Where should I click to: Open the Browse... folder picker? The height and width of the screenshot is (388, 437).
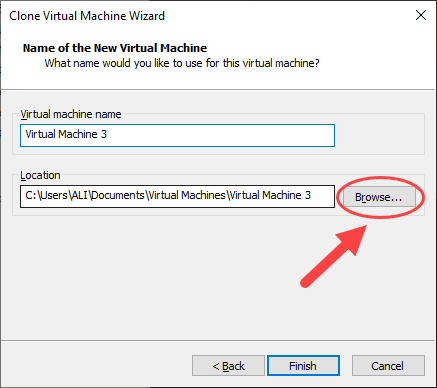coord(380,197)
